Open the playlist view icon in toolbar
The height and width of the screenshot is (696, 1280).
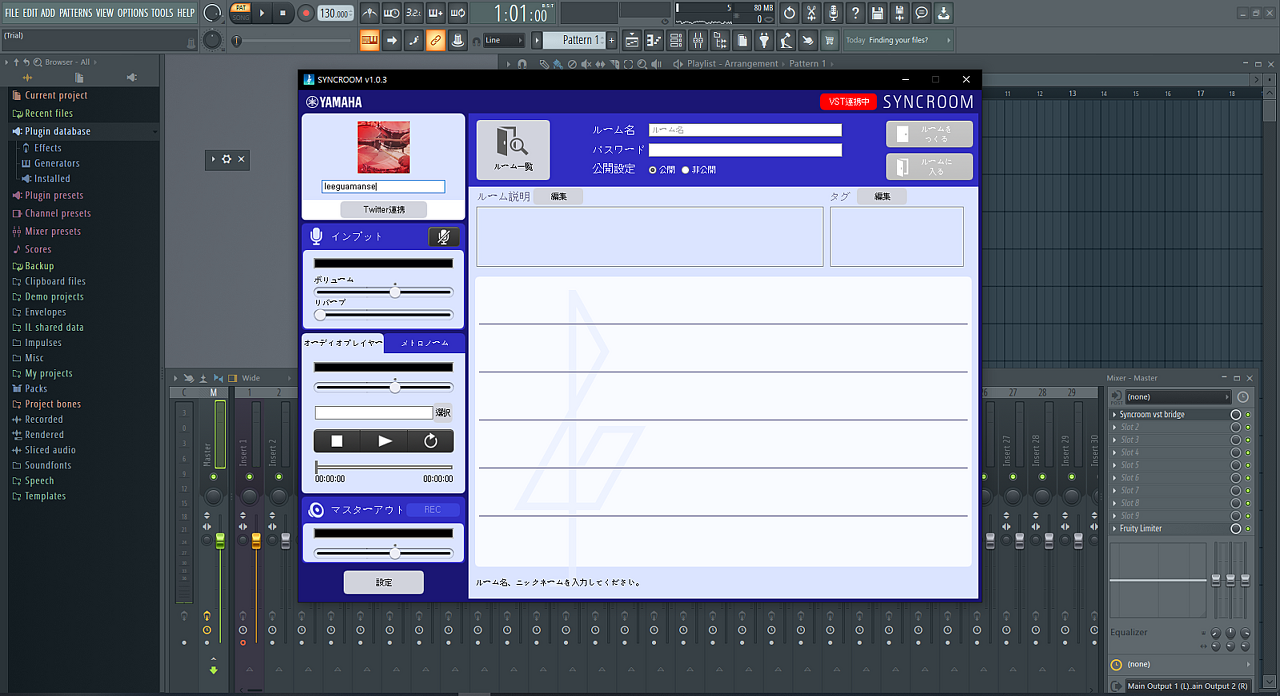pyautogui.click(x=632, y=40)
